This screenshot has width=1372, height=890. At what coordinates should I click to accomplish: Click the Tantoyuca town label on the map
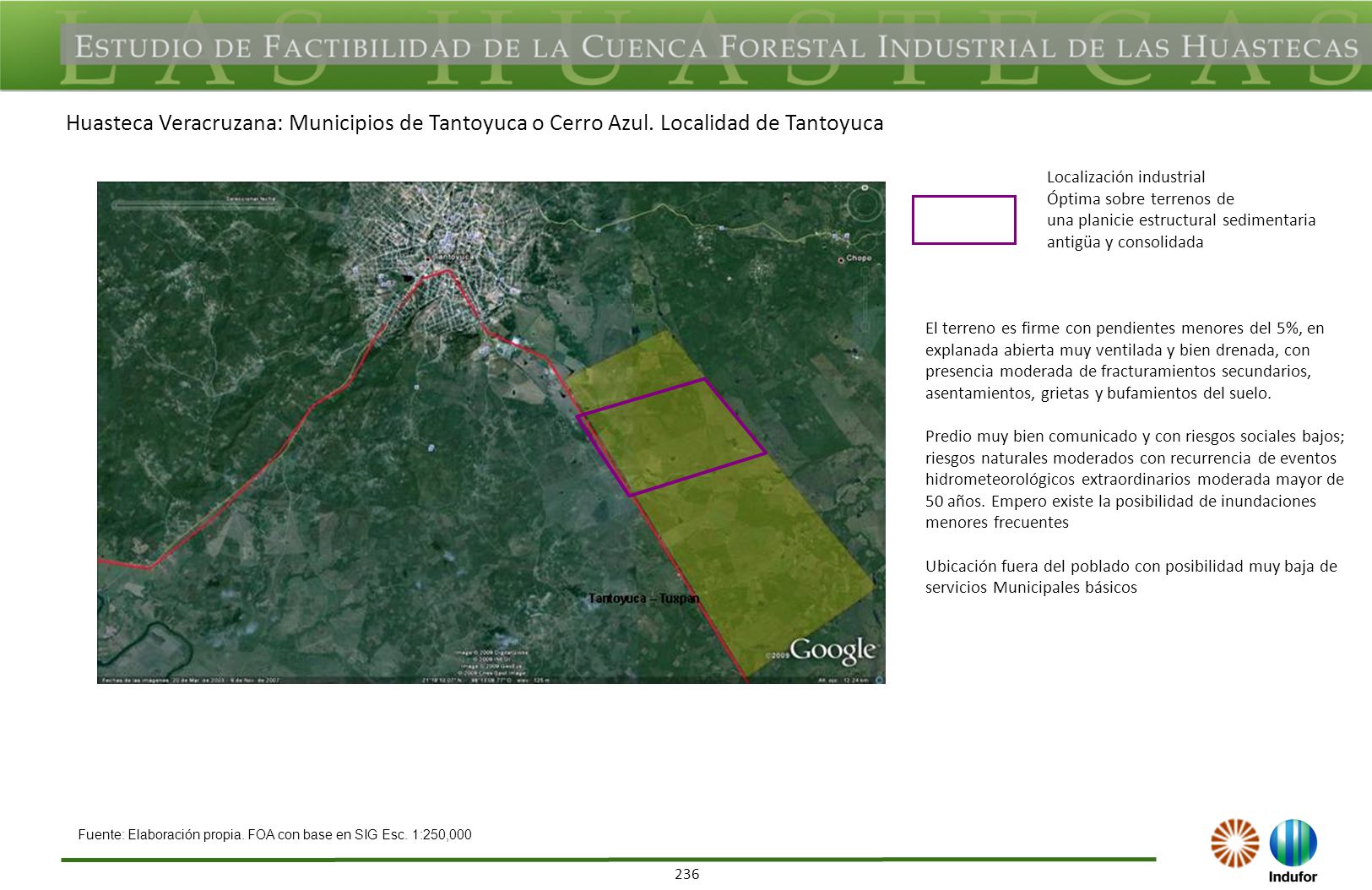[454, 256]
